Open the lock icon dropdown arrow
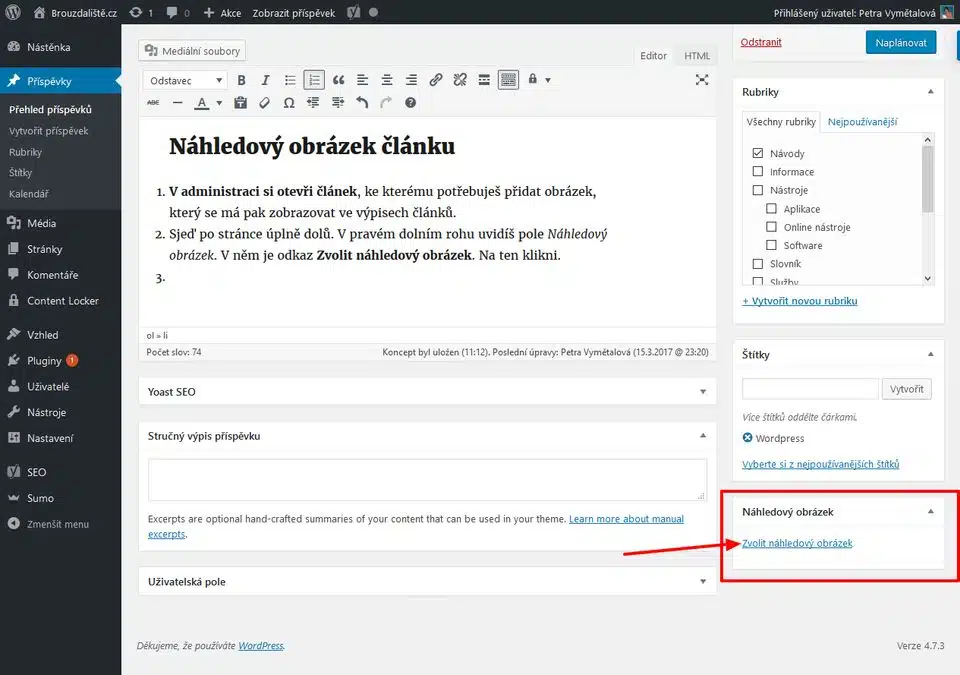The height and width of the screenshot is (675, 960). point(548,80)
